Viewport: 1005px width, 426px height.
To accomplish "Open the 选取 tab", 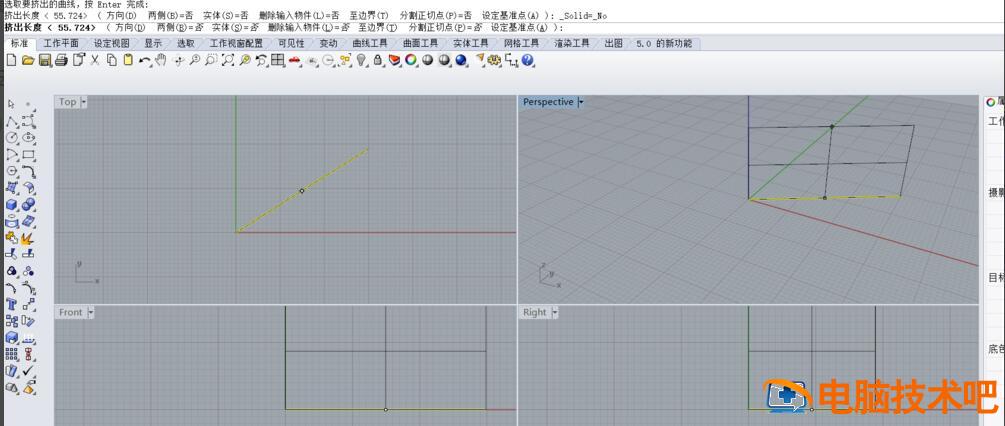I will coord(186,44).
